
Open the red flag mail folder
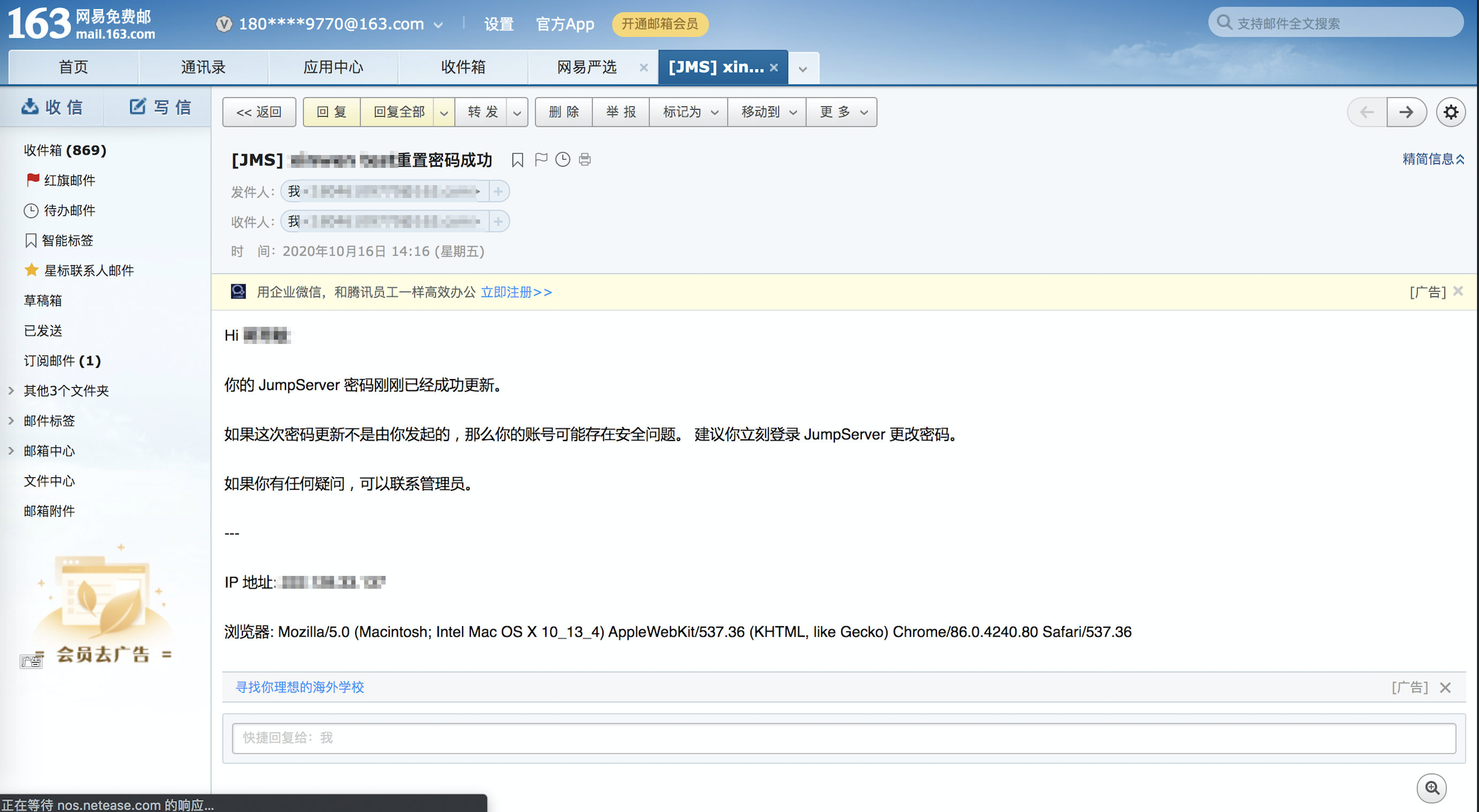(x=60, y=180)
